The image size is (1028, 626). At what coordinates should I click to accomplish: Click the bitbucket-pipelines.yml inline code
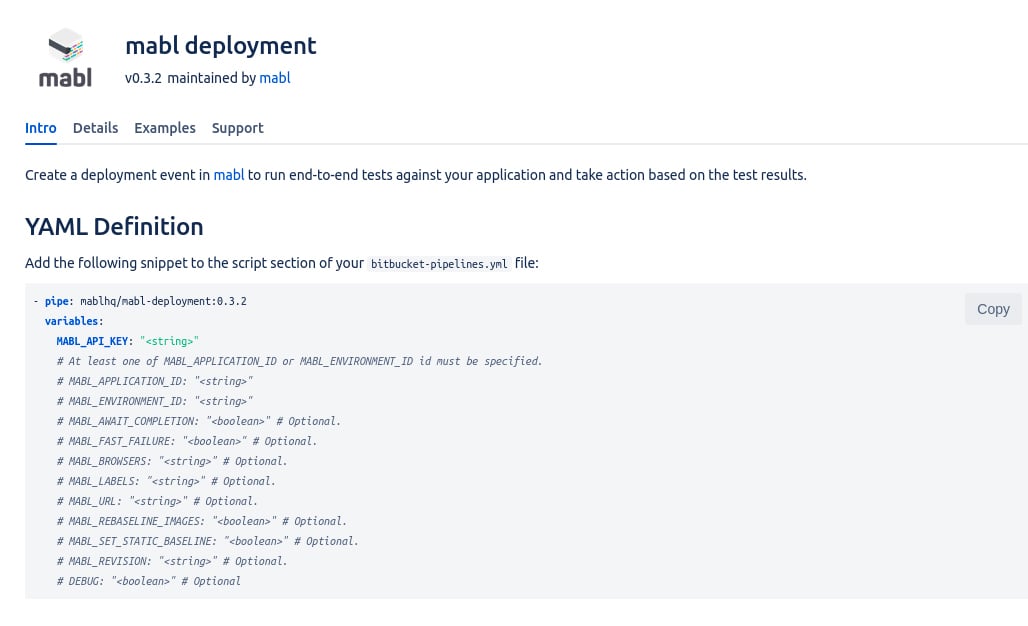(x=439, y=264)
